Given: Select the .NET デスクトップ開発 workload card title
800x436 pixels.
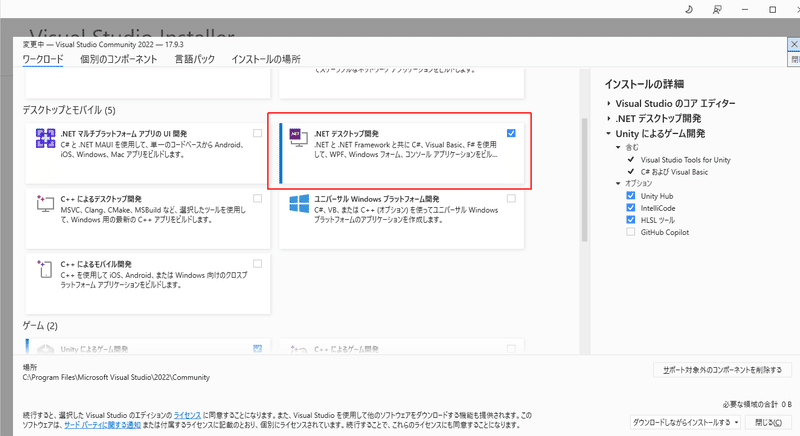Looking at the screenshot, I should click(346, 134).
